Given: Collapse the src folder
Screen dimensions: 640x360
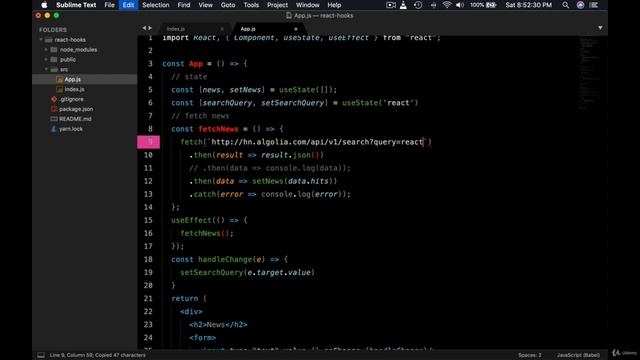Looking at the screenshot, I should [46, 69].
